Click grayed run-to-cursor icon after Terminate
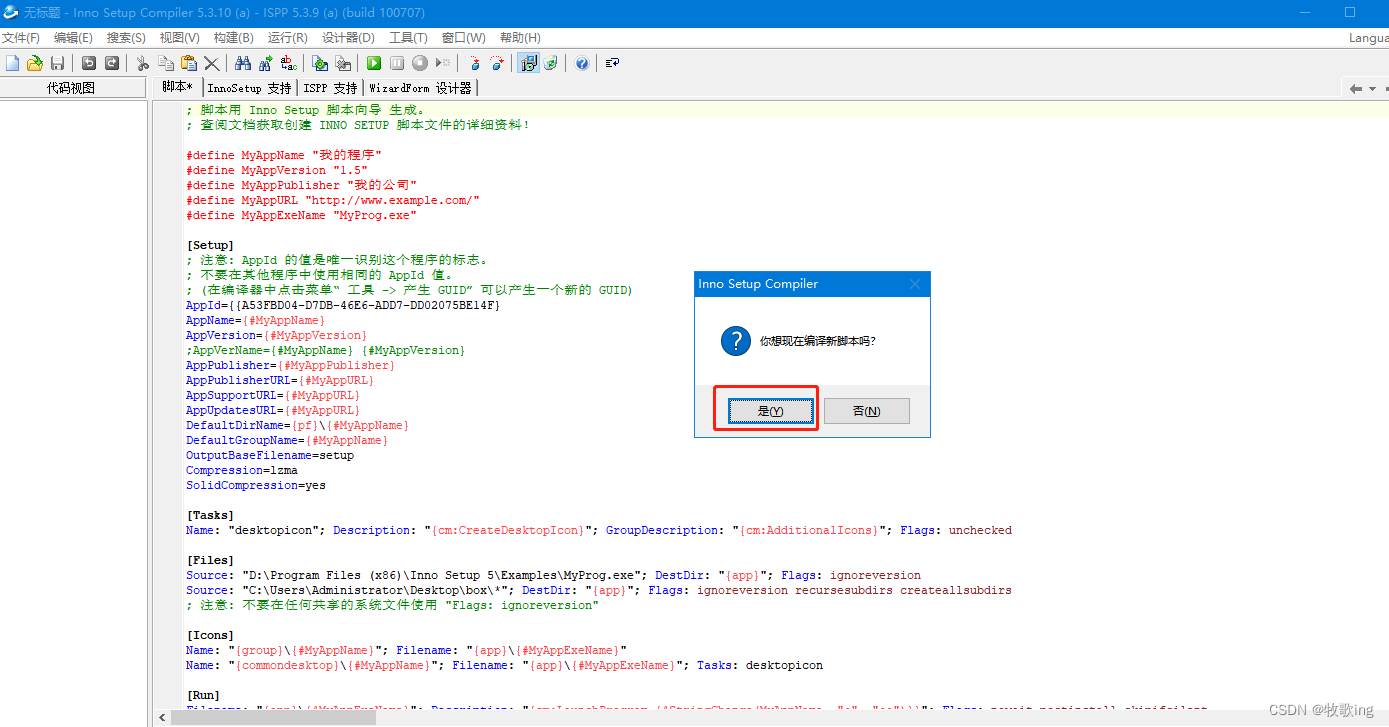 point(443,63)
